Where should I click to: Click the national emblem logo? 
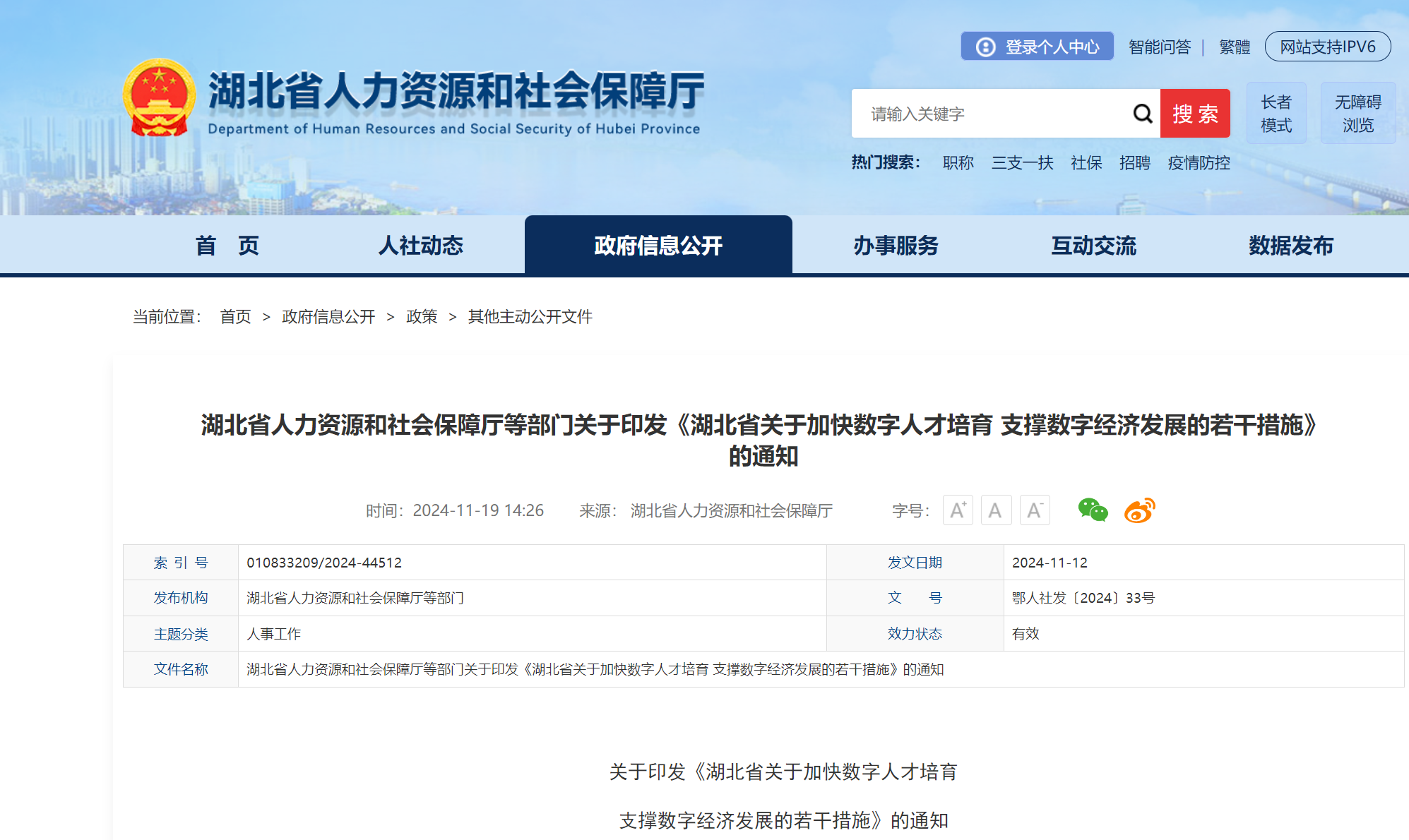[x=159, y=97]
